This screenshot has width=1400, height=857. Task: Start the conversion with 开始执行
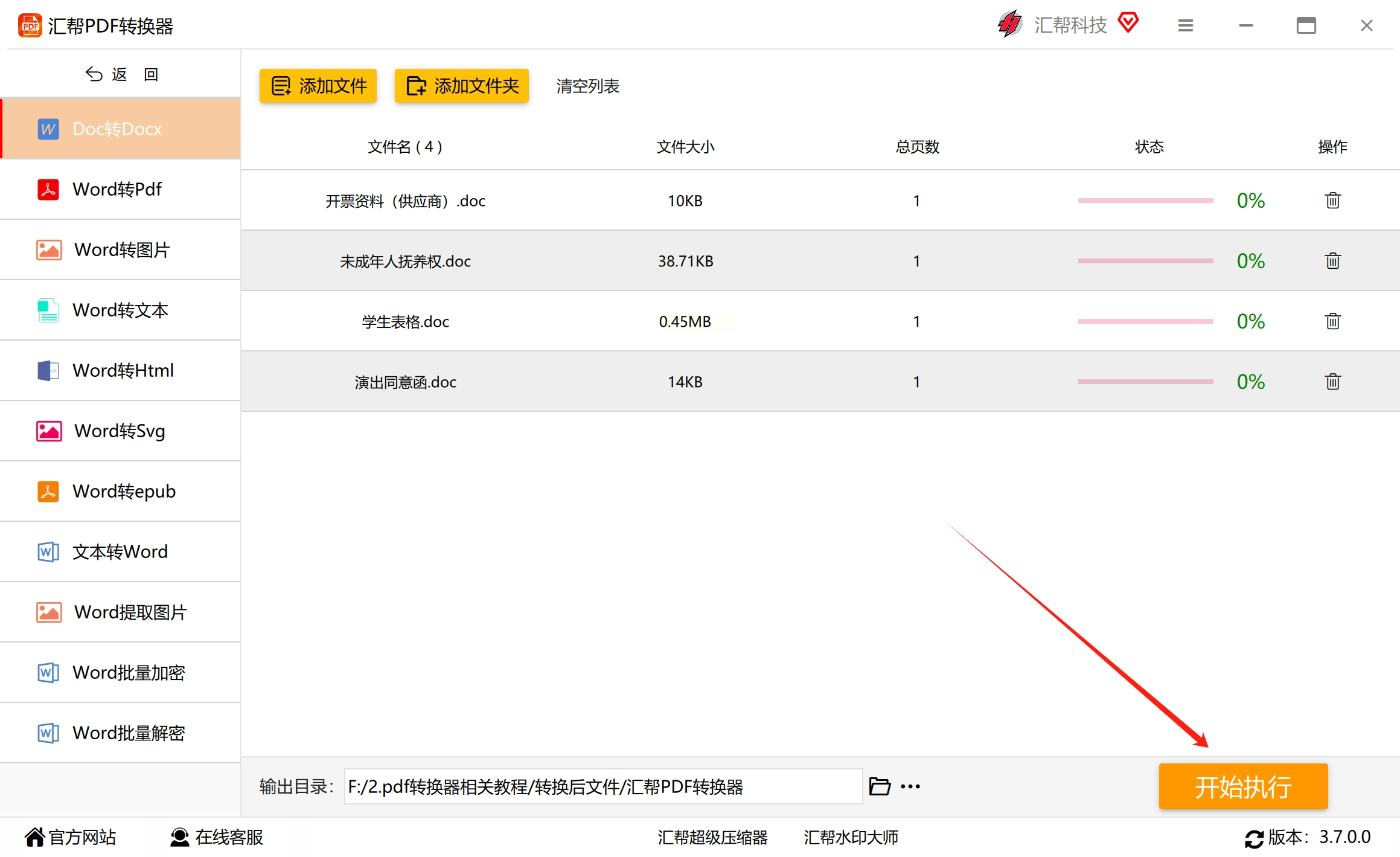[x=1242, y=786]
